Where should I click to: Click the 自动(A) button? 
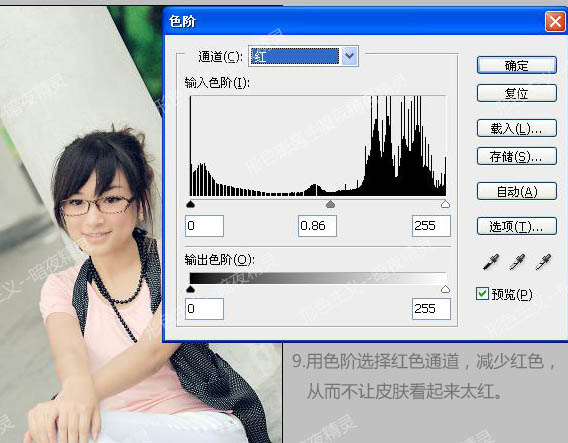click(517, 191)
